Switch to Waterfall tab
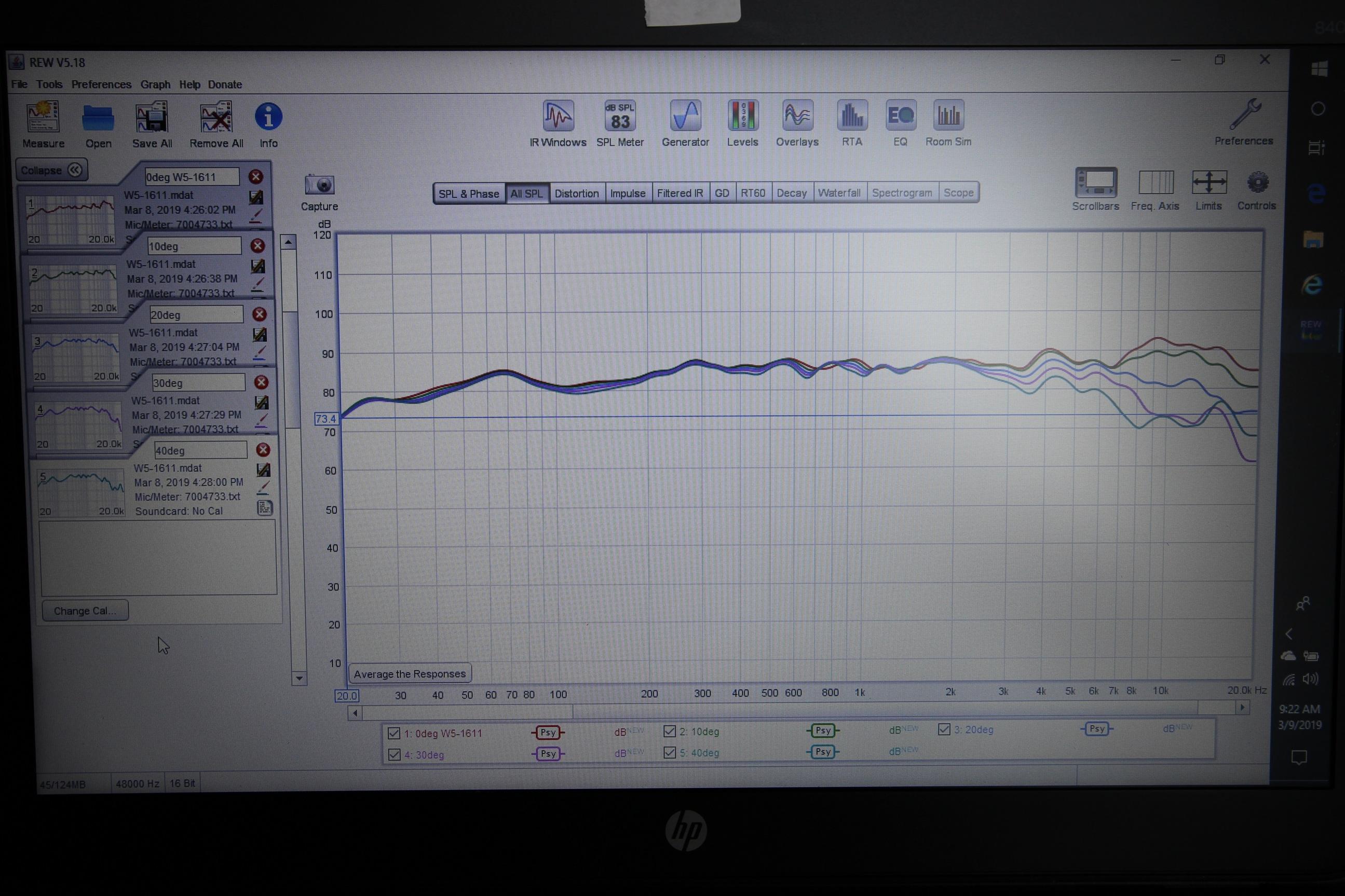 pos(838,192)
